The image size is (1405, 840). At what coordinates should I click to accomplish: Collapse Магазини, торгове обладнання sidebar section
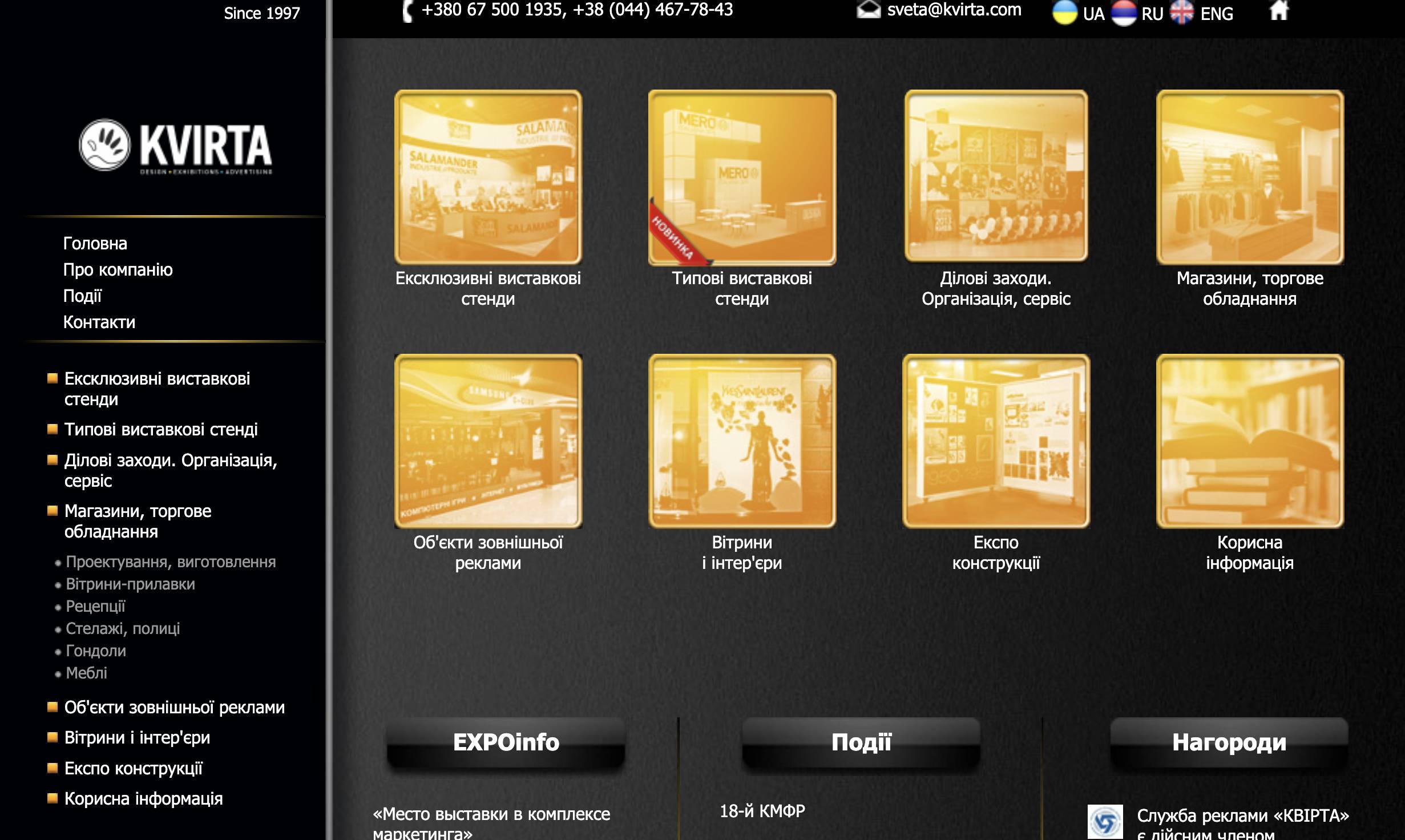tap(138, 521)
